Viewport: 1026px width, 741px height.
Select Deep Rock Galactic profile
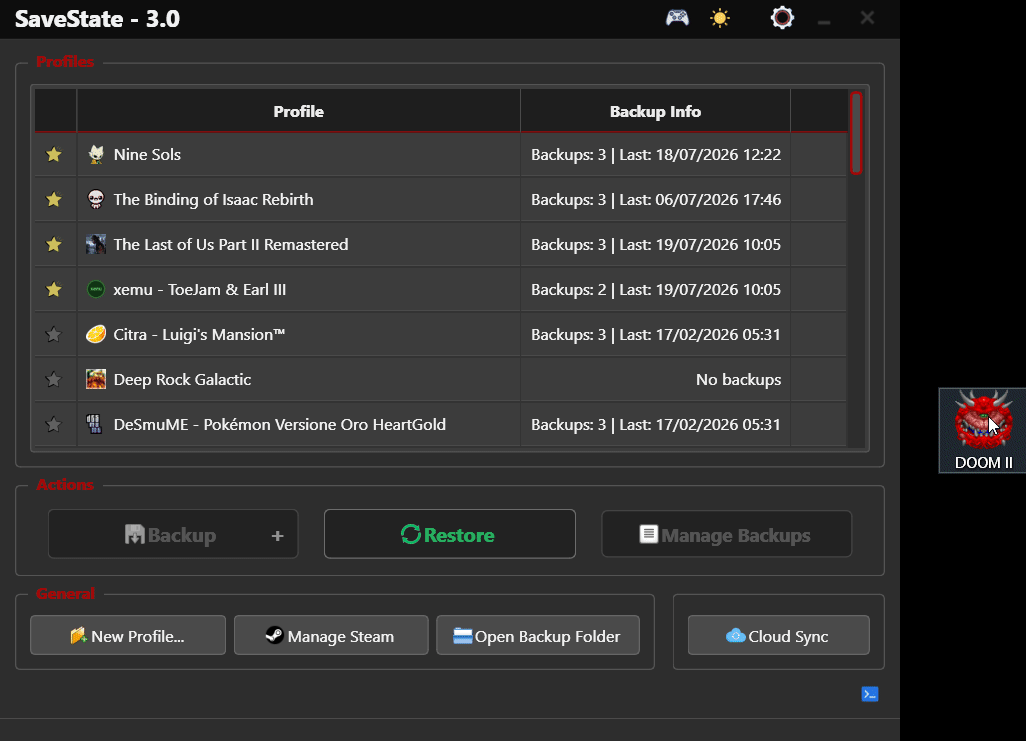pyautogui.click(x=441, y=380)
